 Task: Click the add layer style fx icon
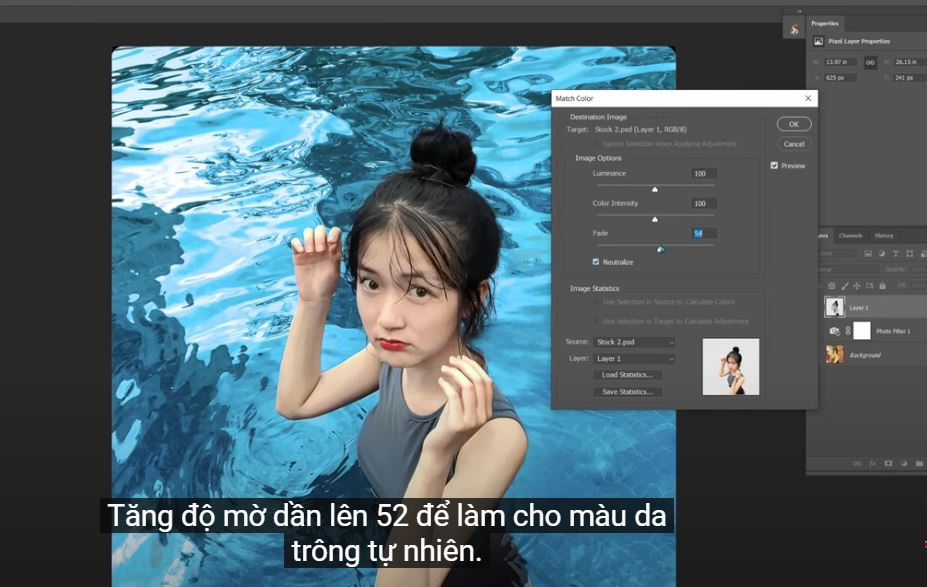click(x=873, y=463)
